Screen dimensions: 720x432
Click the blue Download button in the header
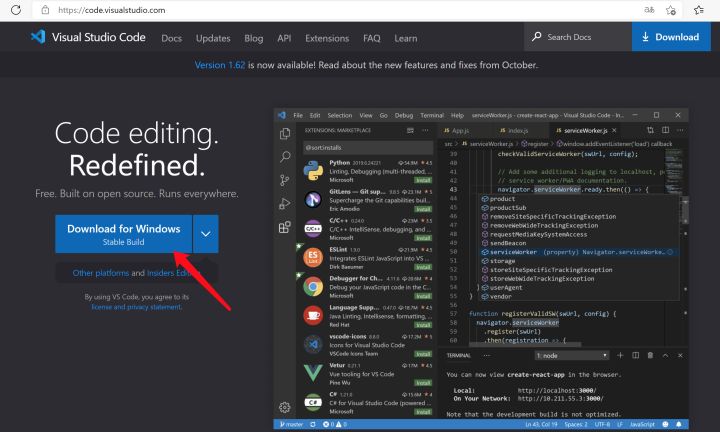coord(671,37)
